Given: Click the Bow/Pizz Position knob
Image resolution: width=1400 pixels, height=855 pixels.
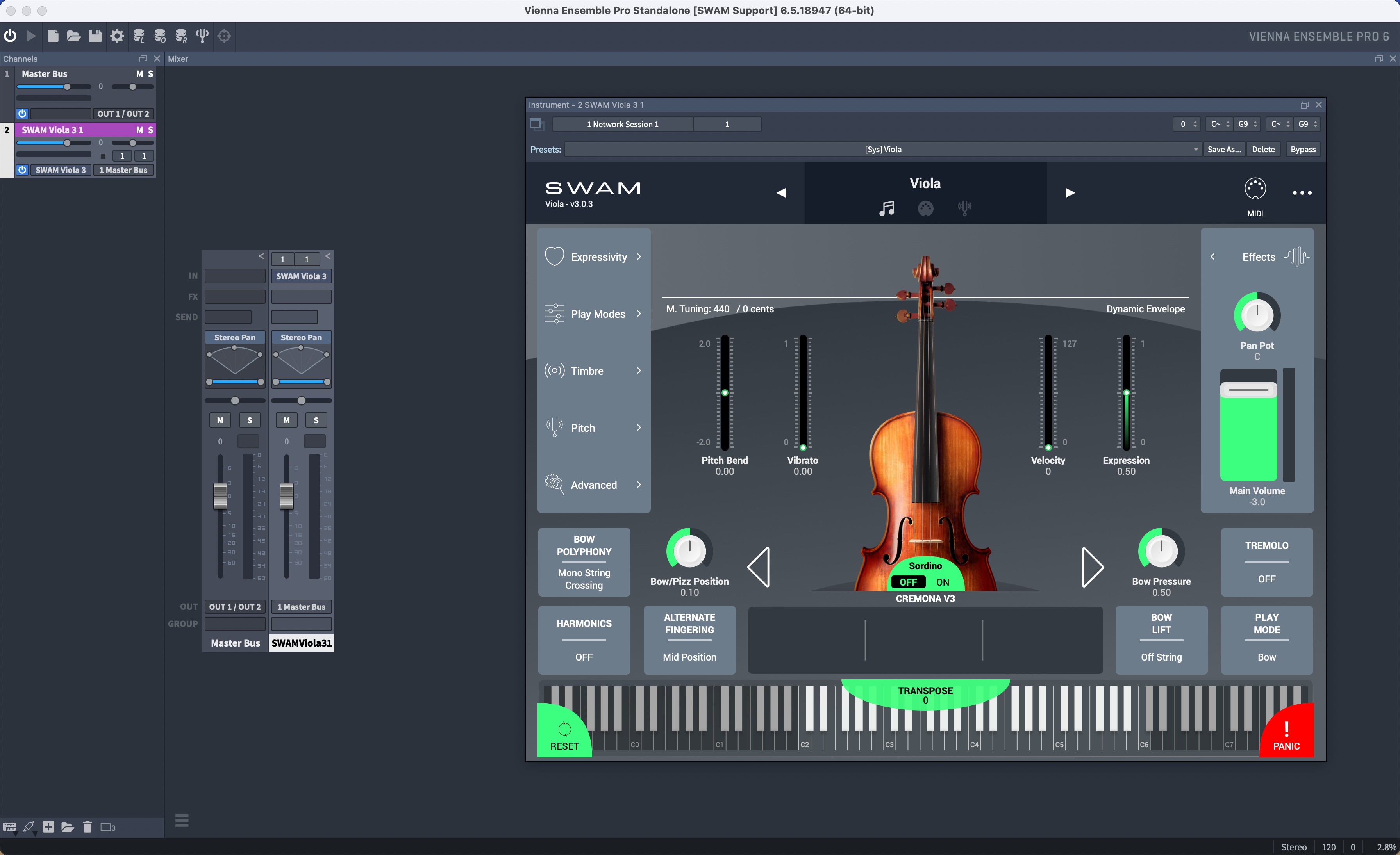Looking at the screenshot, I should coord(689,550).
